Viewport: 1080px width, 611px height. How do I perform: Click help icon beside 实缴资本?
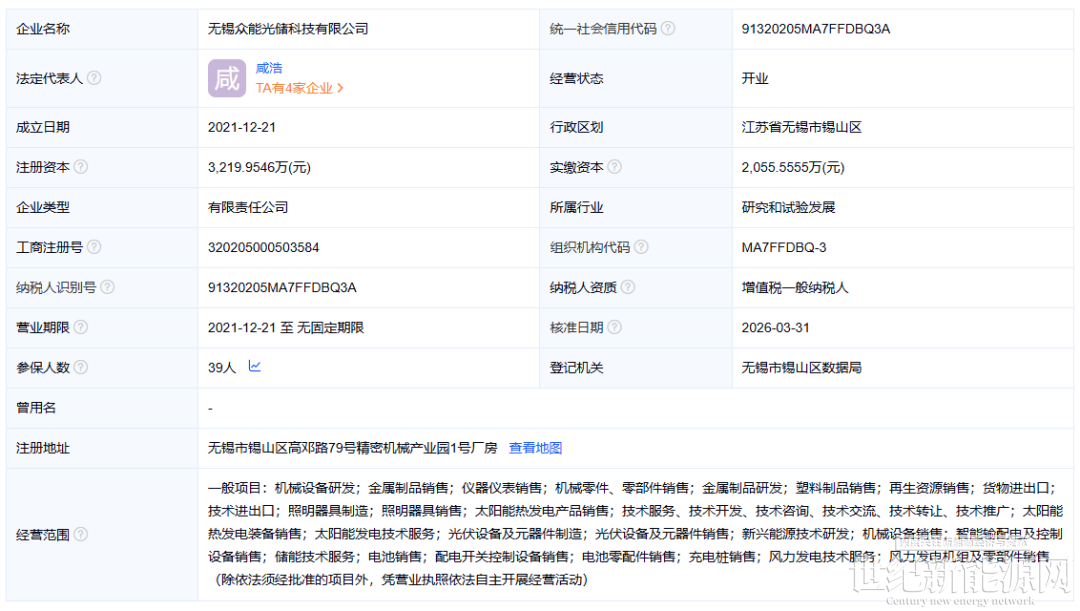pos(614,167)
